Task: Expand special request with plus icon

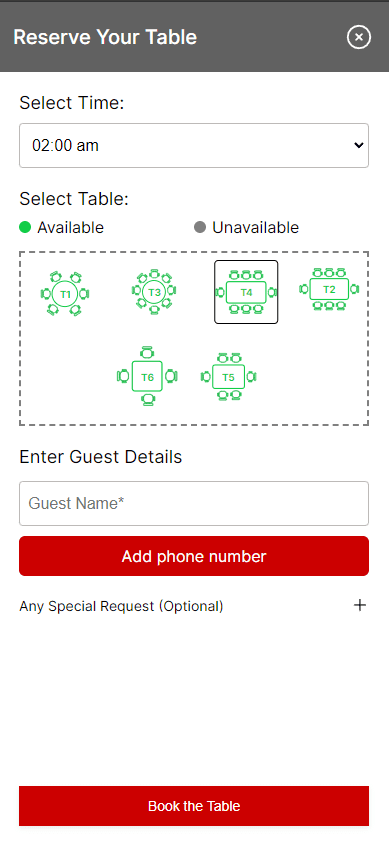Action: (359, 606)
